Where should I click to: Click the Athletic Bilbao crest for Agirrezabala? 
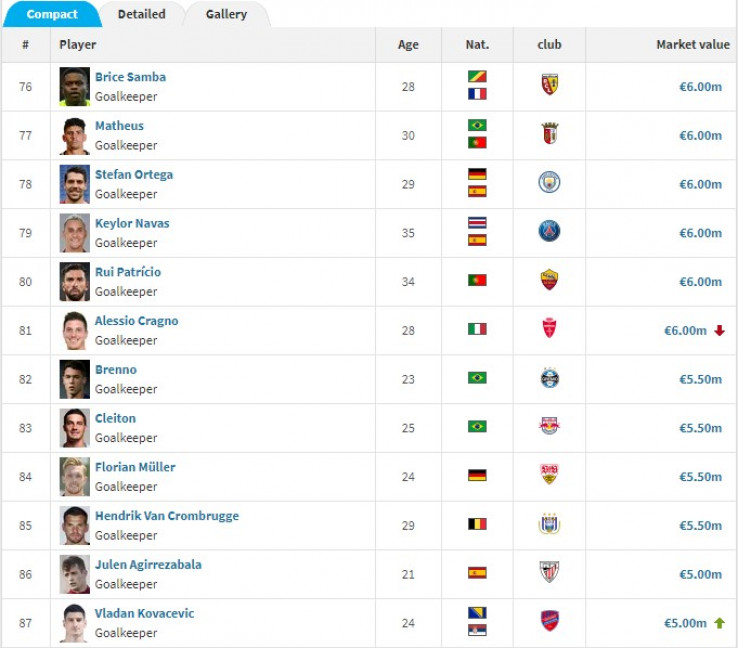(x=549, y=574)
